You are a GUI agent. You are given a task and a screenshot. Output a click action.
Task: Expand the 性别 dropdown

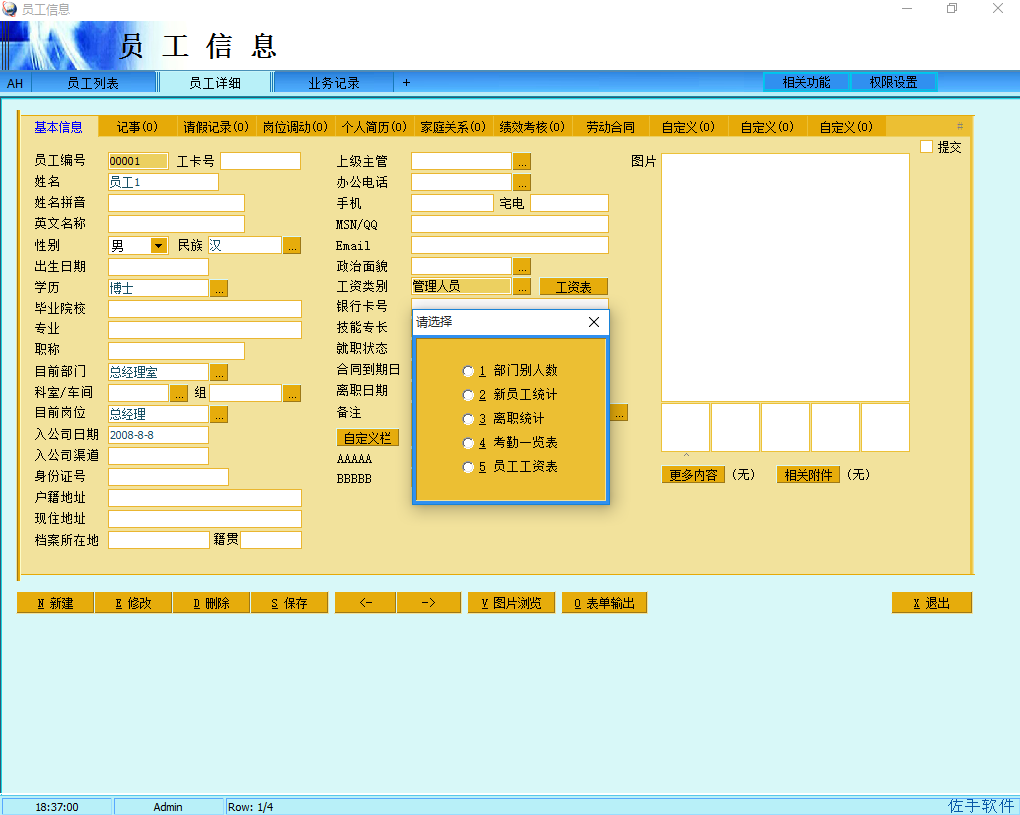(x=159, y=245)
